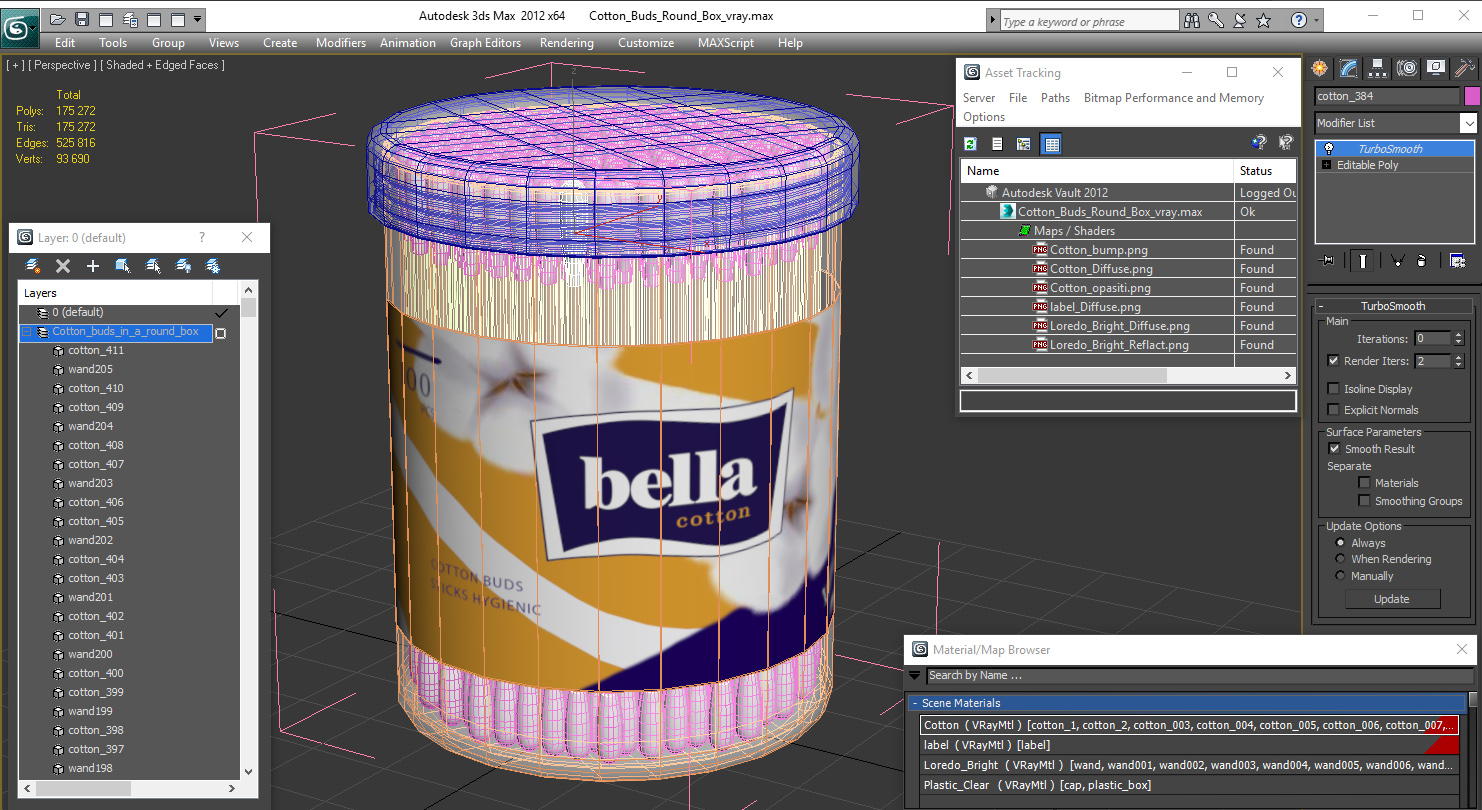
Task: Toggle TurboSmooth modifier lightbulb on/off
Action: pos(1329,149)
